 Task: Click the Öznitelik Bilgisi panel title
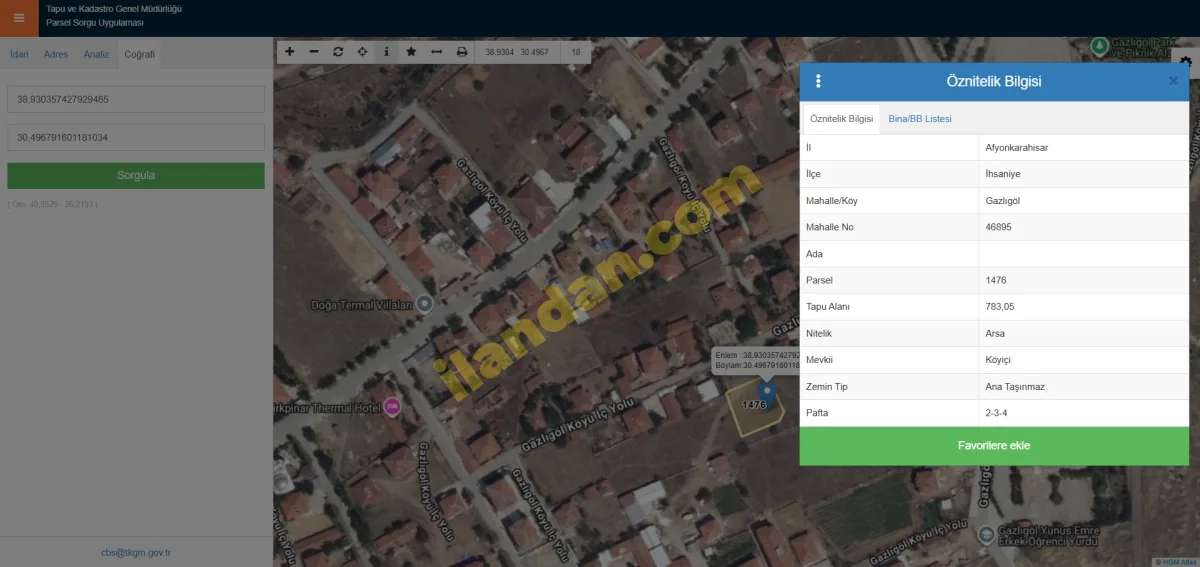pyautogui.click(x=994, y=82)
